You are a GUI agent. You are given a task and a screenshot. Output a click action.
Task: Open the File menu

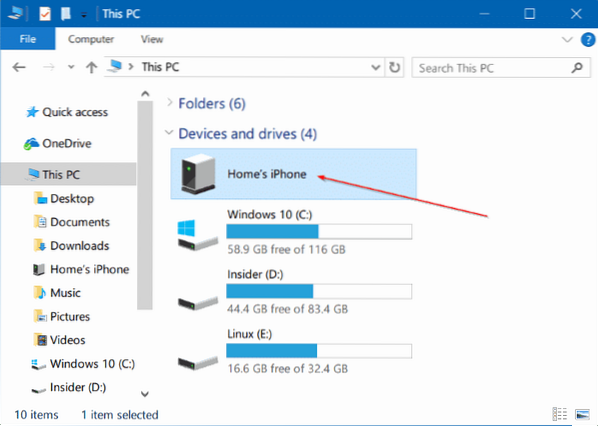(x=28, y=39)
